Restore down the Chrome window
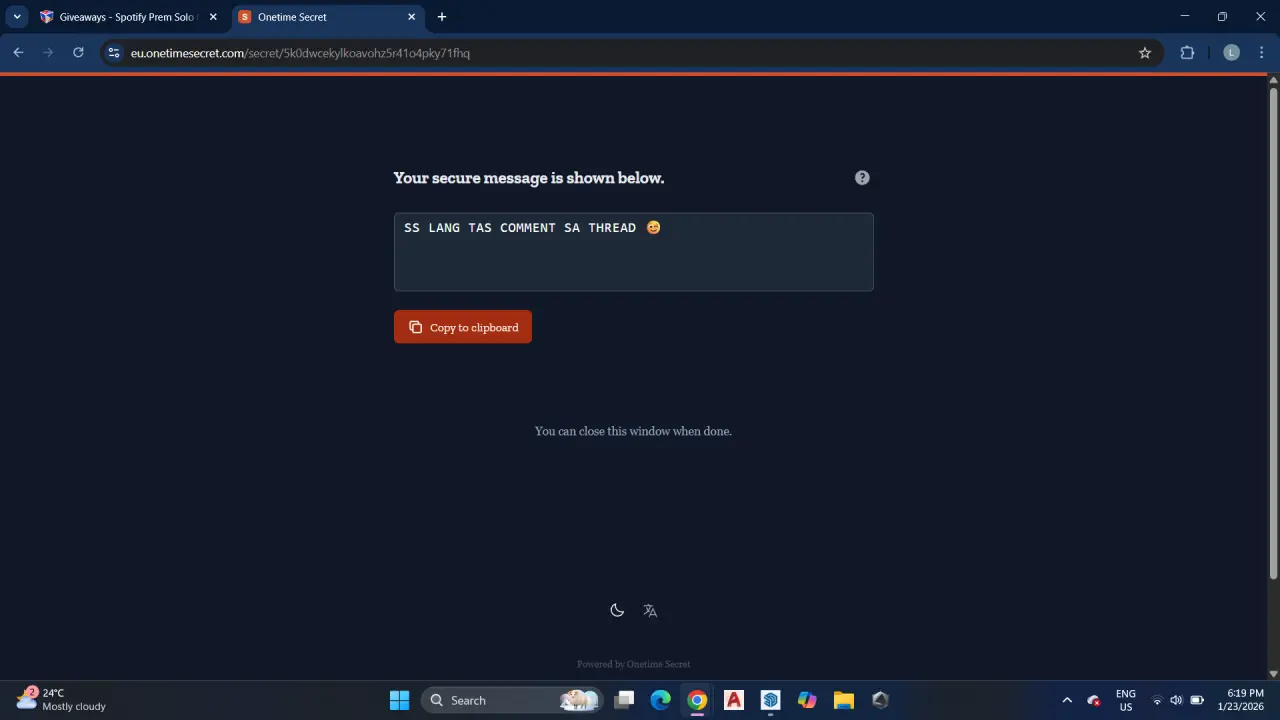The height and width of the screenshot is (720, 1280). 1222,16
